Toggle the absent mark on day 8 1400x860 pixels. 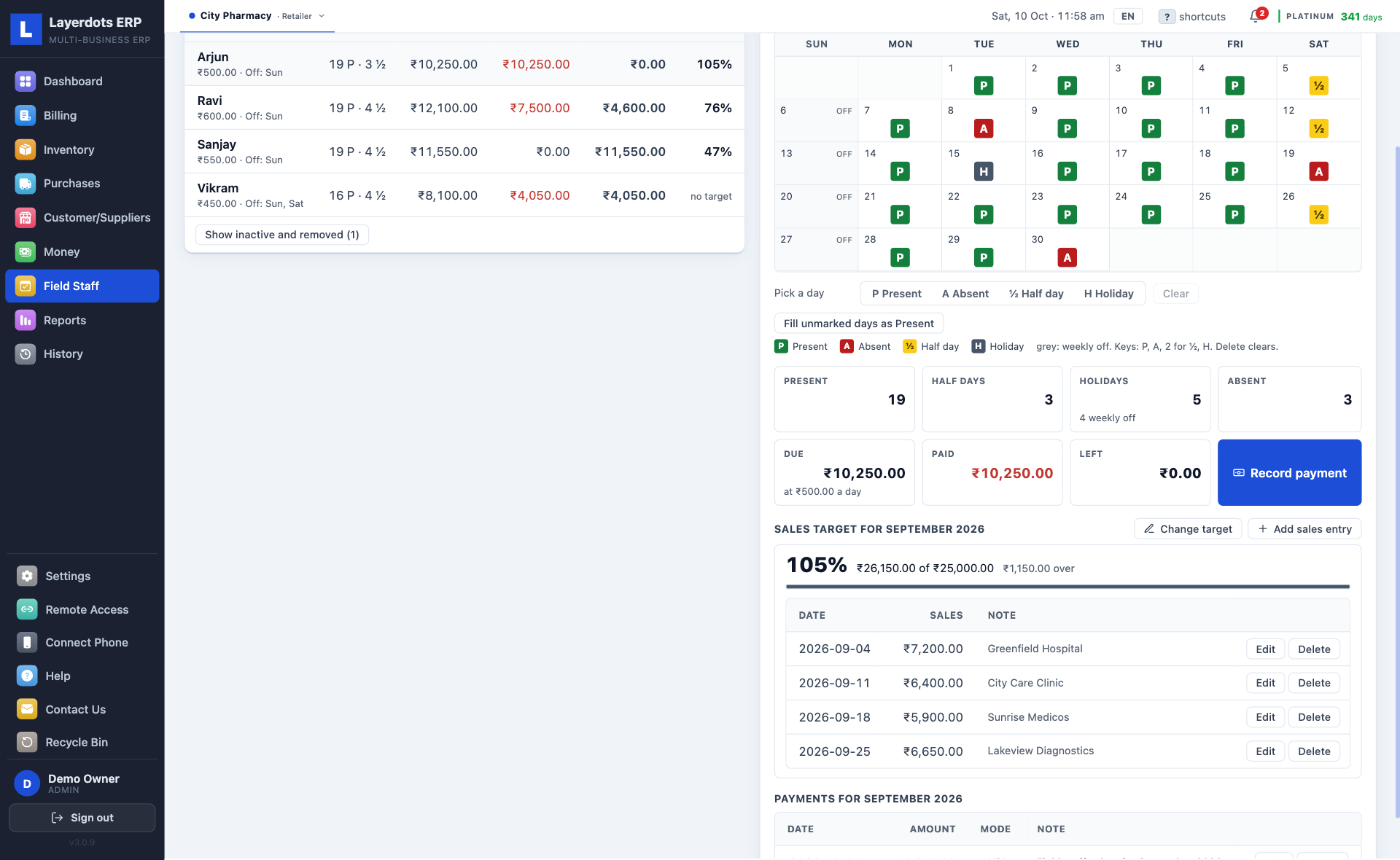(984, 129)
